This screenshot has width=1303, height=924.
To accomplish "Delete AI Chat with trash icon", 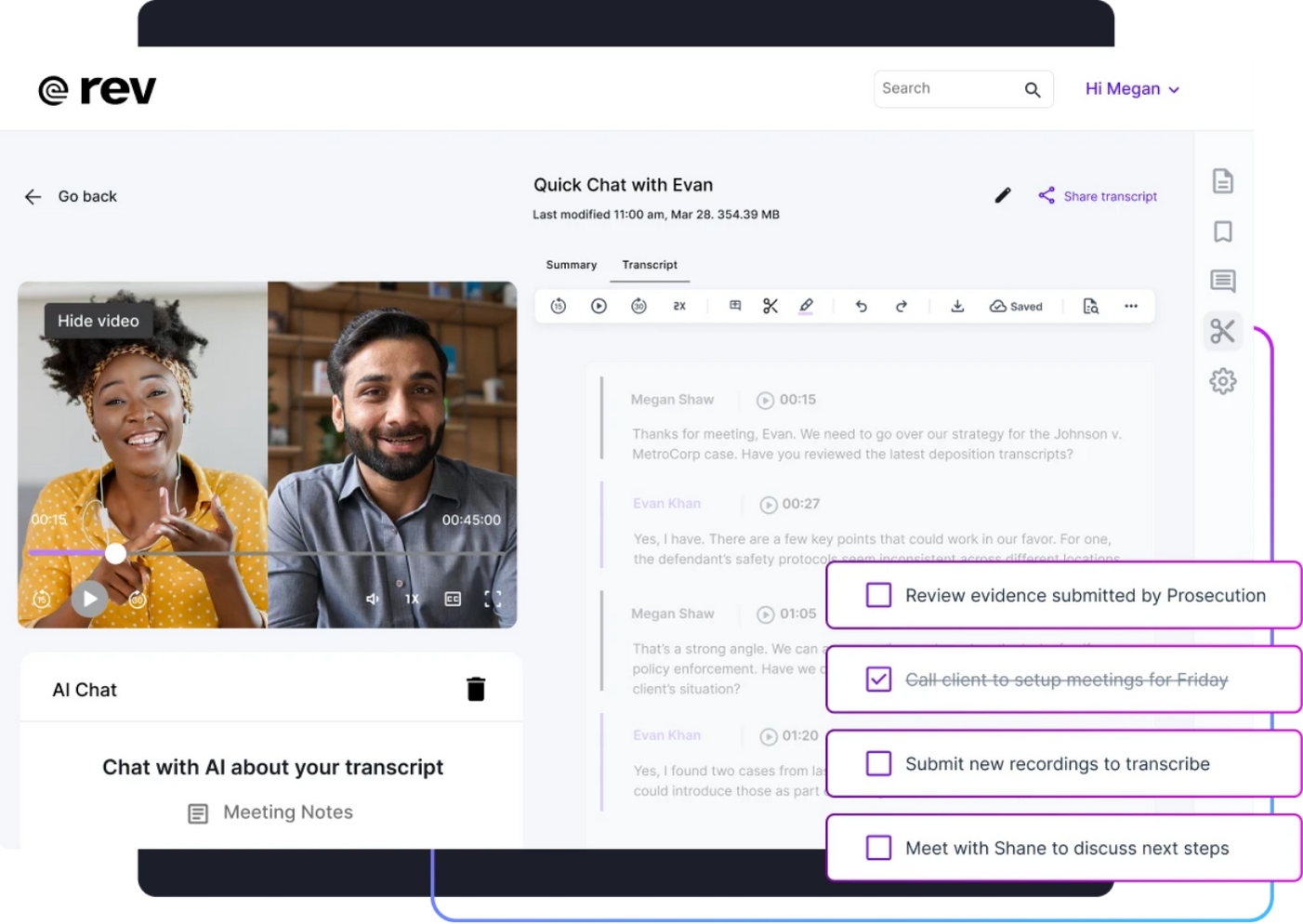I will click(476, 689).
